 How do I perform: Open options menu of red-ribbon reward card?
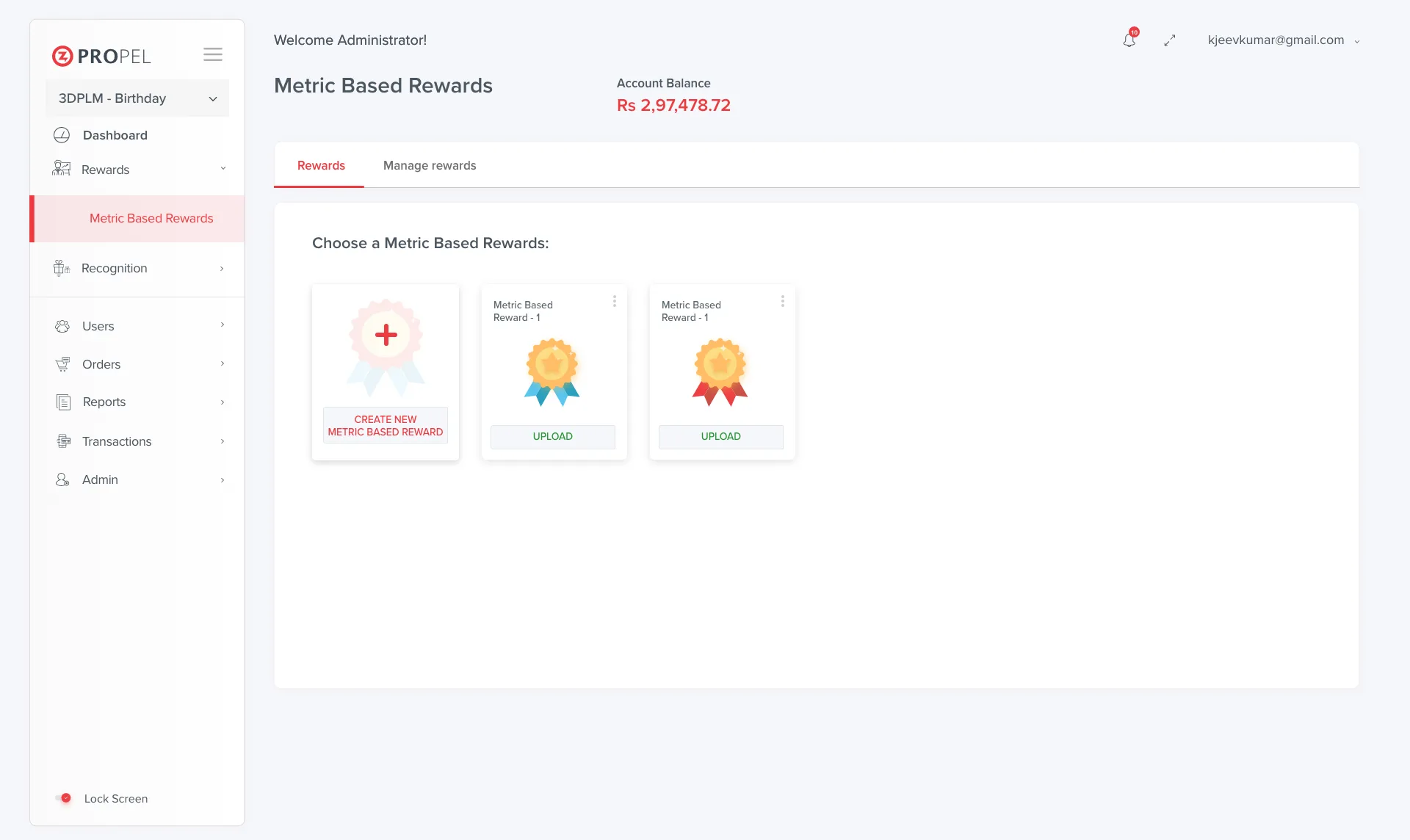tap(783, 301)
